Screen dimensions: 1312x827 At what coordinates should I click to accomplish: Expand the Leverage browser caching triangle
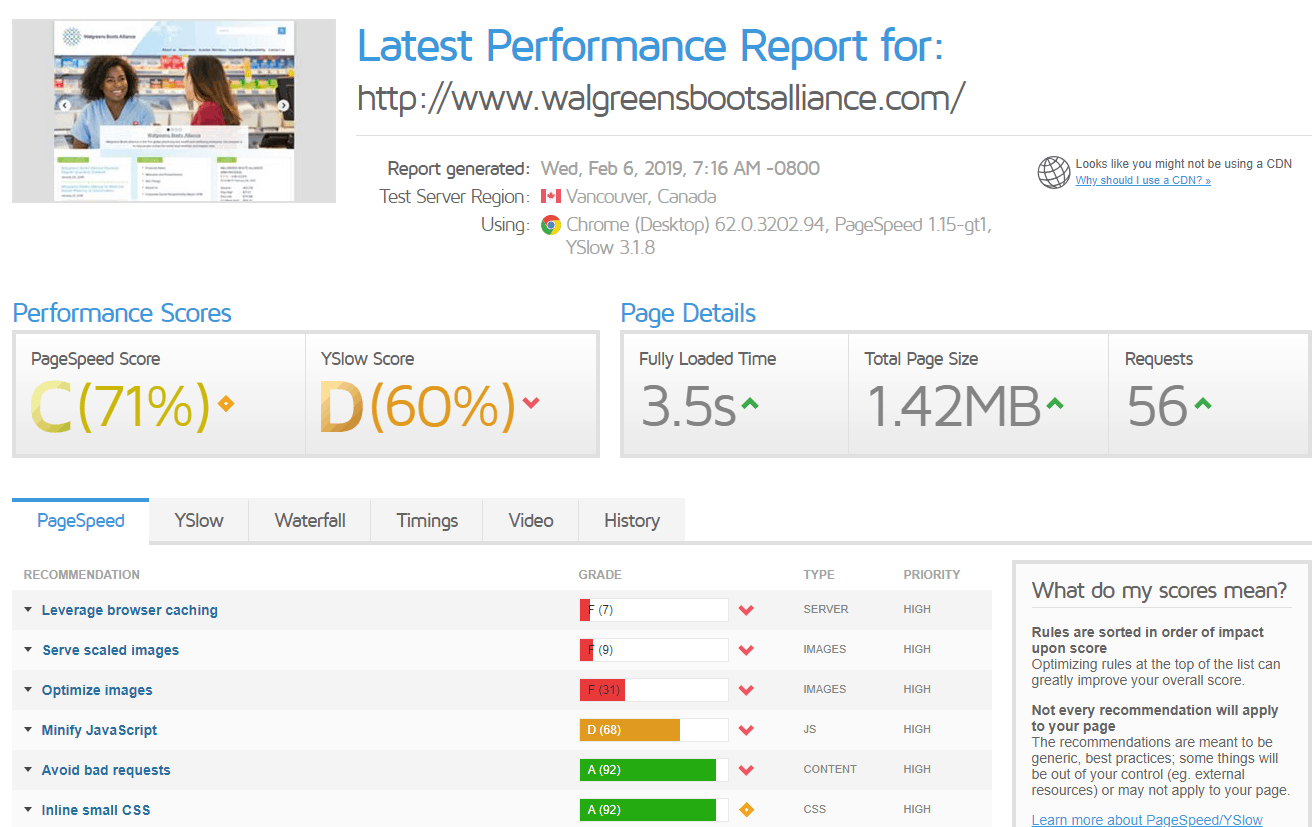28,609
